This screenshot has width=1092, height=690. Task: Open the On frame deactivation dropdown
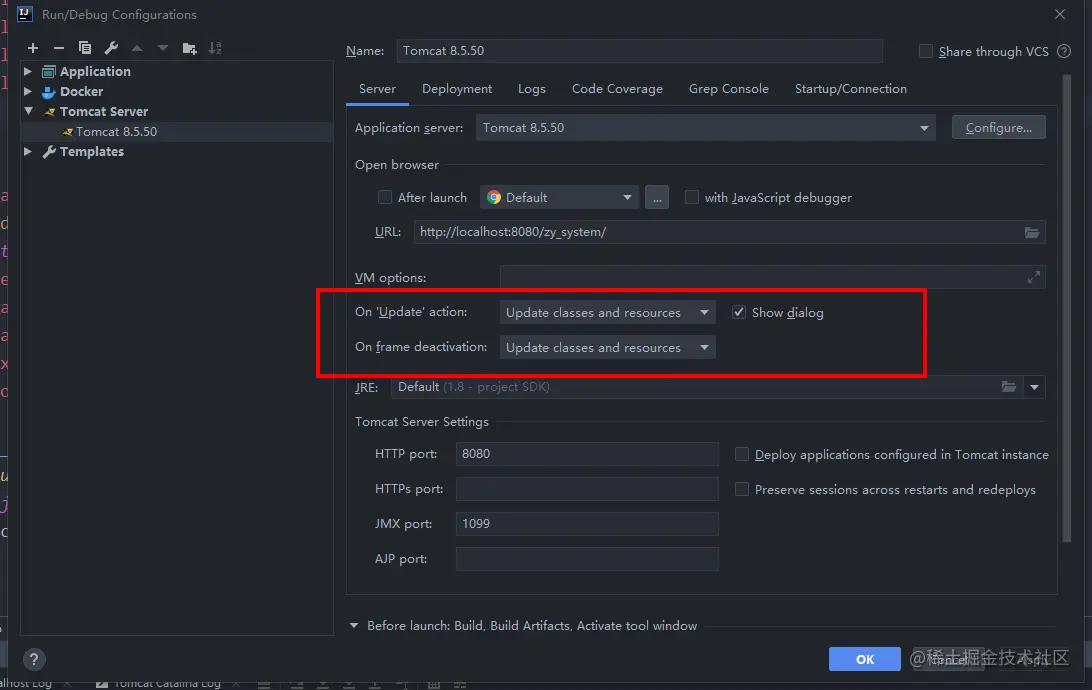coord(607,347)
